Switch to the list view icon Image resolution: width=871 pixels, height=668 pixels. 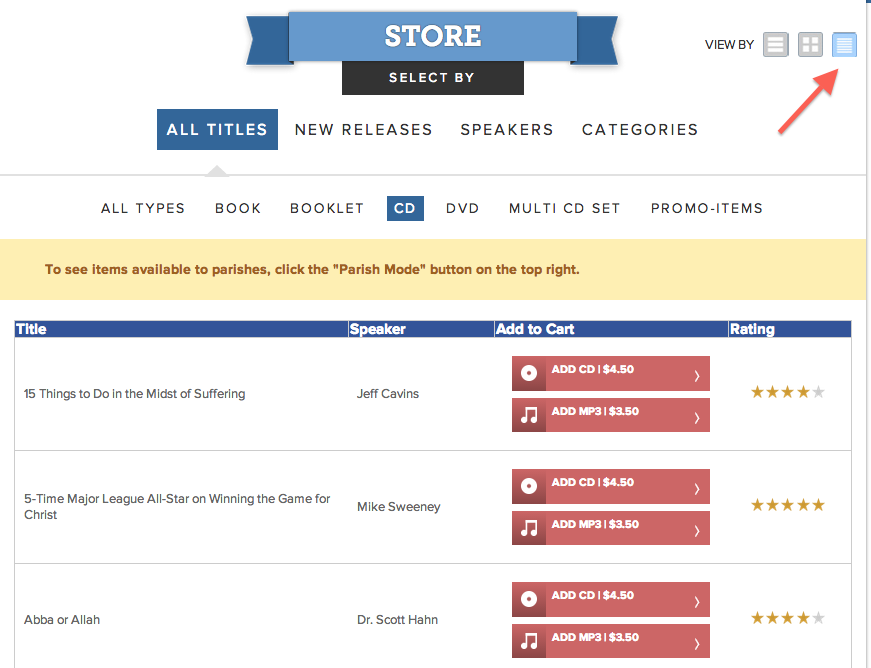776,44
